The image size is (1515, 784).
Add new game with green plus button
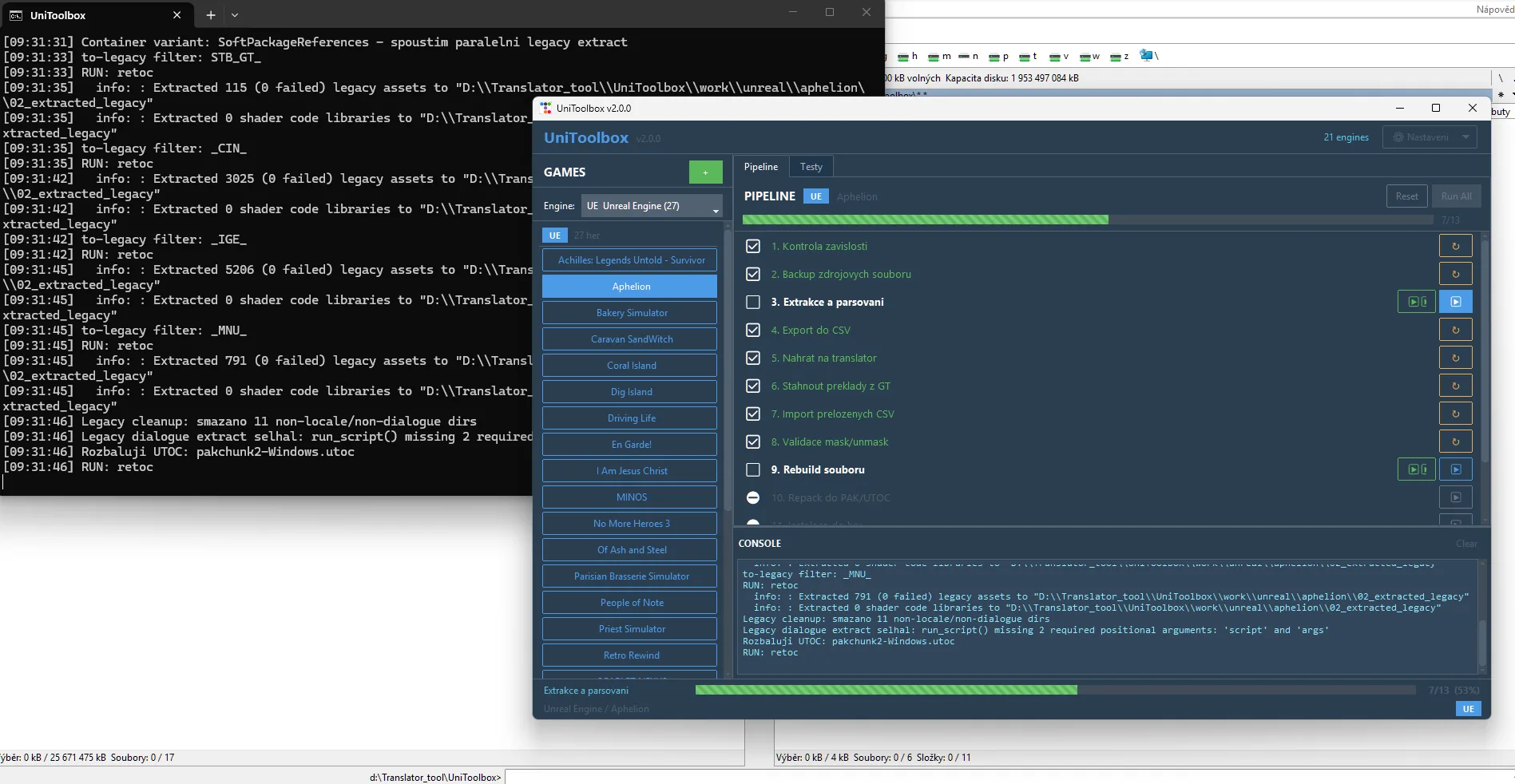pyautogui.click(x=705, y=172)
